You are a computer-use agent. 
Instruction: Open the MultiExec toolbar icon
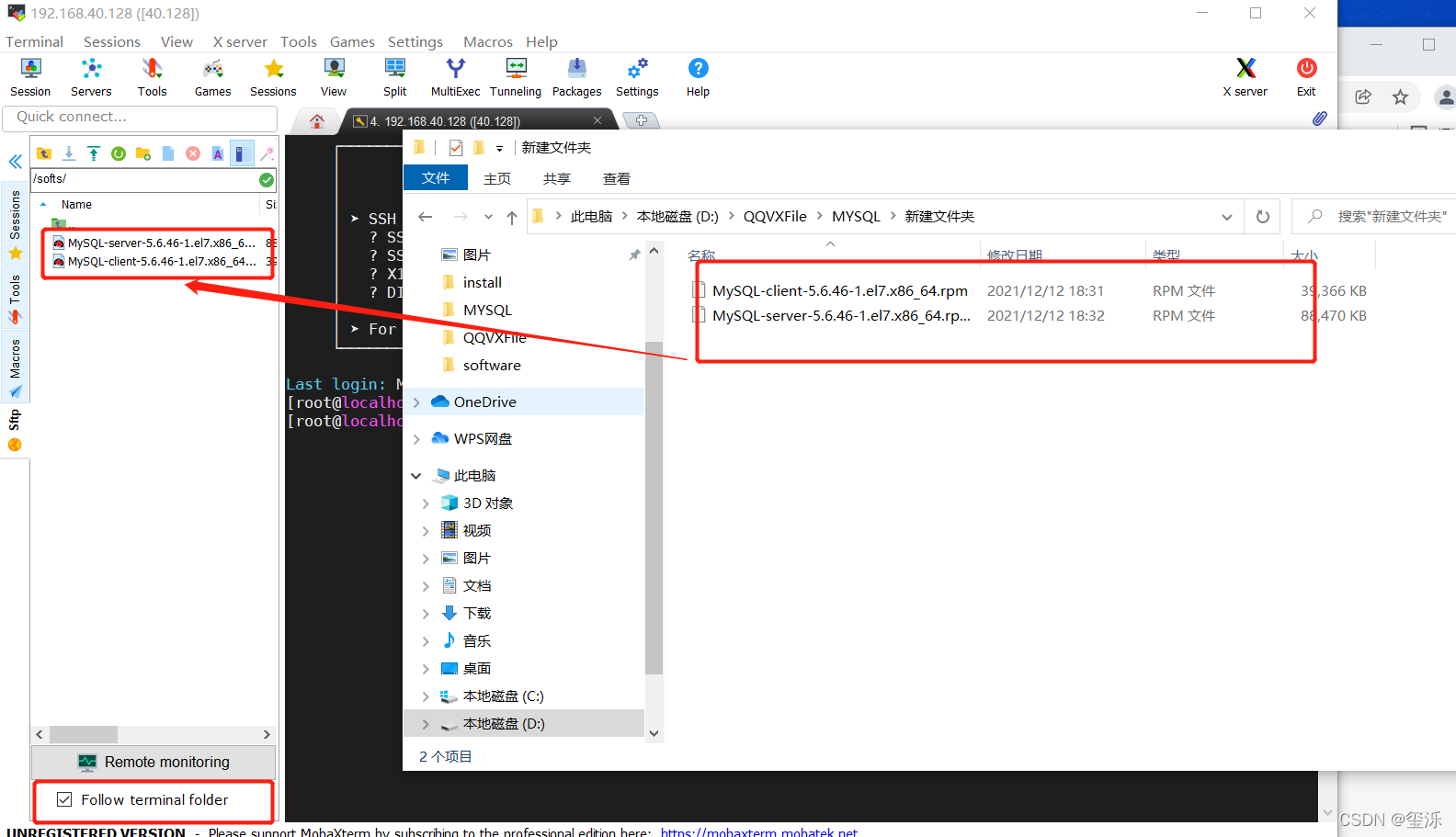pos(455,77)
